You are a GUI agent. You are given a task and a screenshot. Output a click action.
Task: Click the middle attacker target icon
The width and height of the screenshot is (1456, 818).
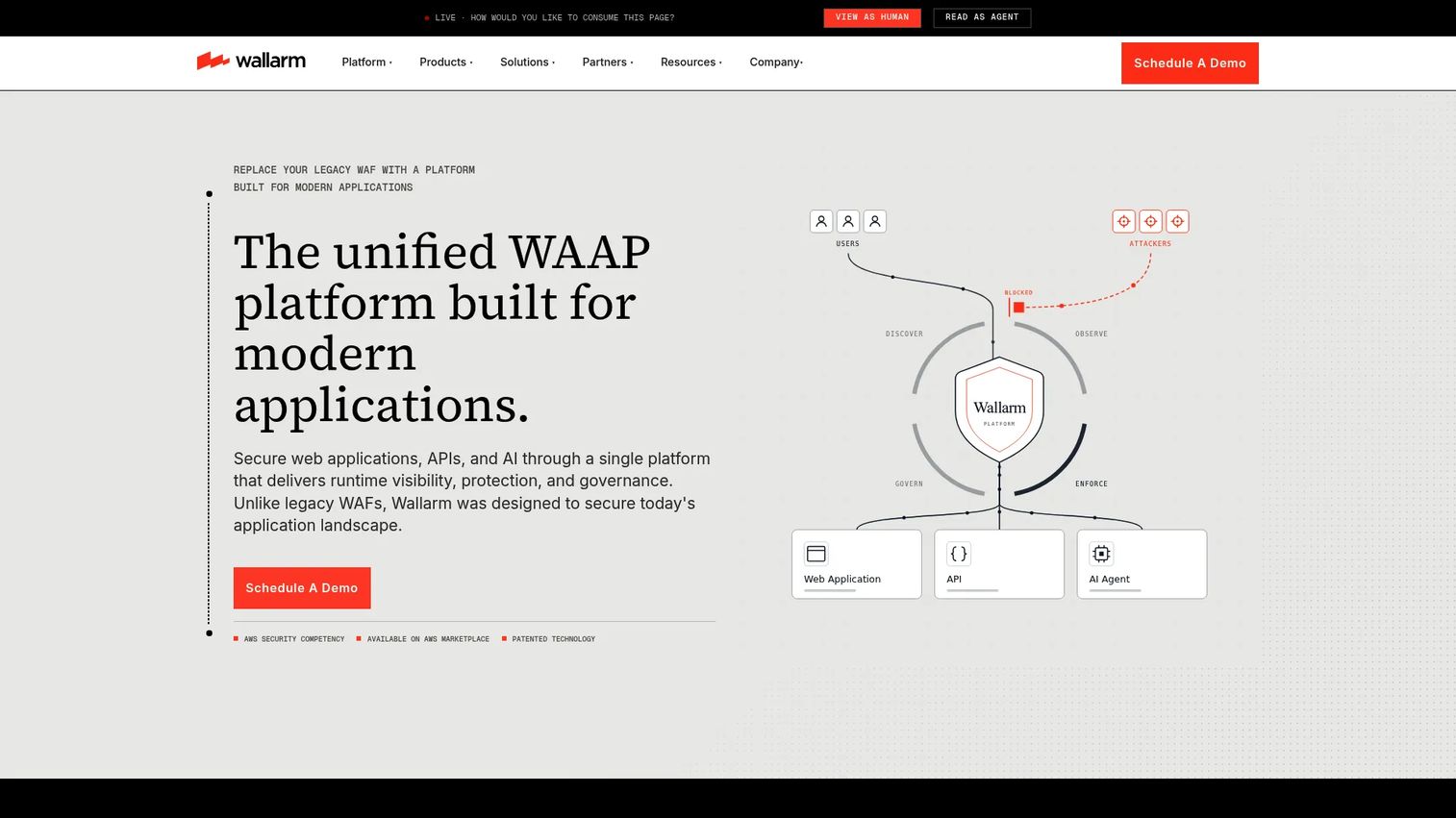pos(1150,222)
